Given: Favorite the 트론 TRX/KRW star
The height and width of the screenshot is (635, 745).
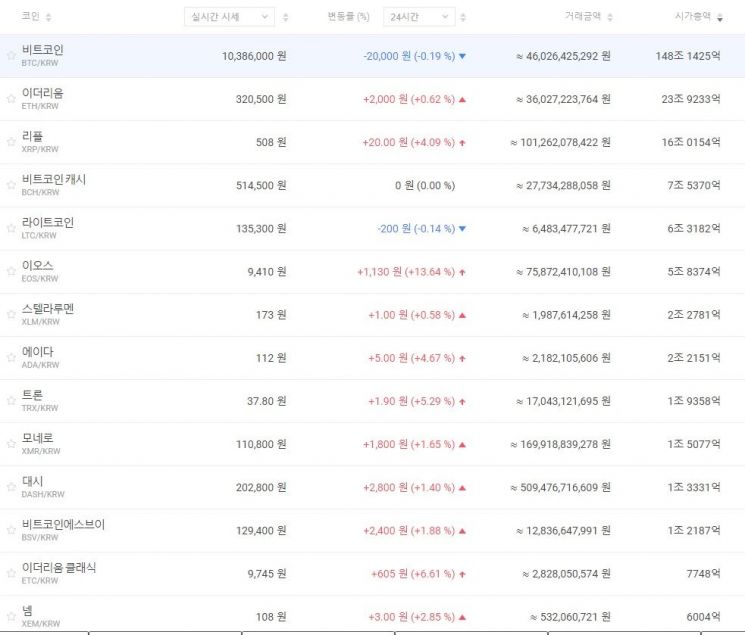Looking at the screenshot, I should 11,401.
